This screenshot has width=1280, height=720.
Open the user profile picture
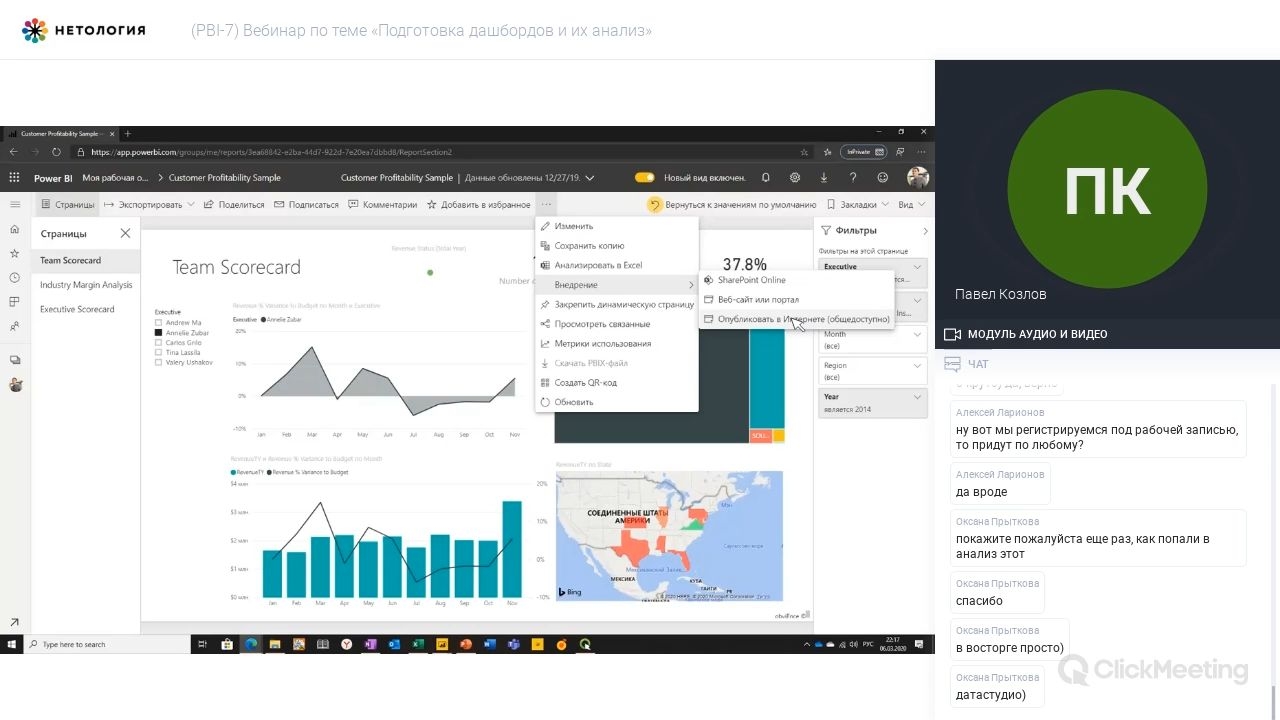(x=917, y=177)
